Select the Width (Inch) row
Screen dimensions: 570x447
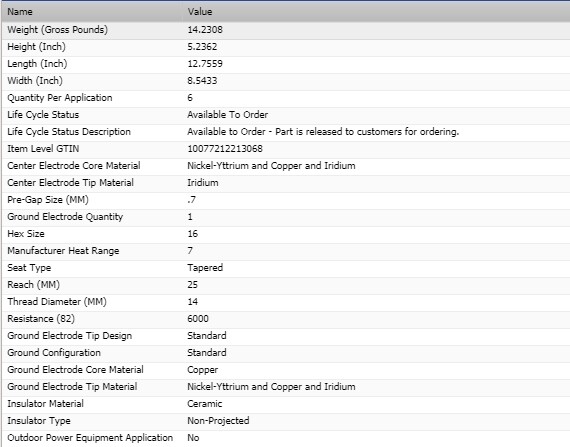tap(286, 81)
